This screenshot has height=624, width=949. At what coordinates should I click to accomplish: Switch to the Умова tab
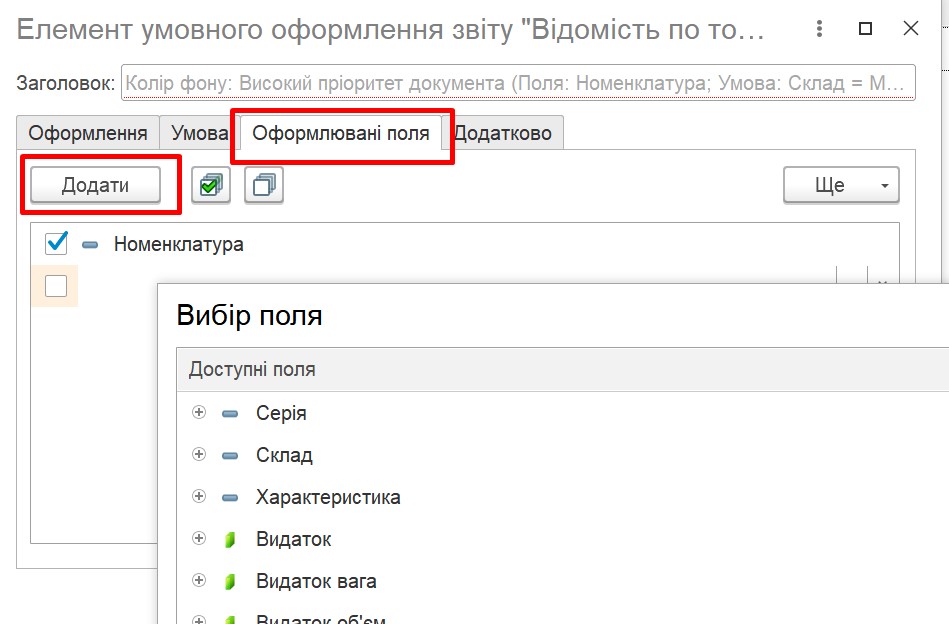[x=199, y=133]
